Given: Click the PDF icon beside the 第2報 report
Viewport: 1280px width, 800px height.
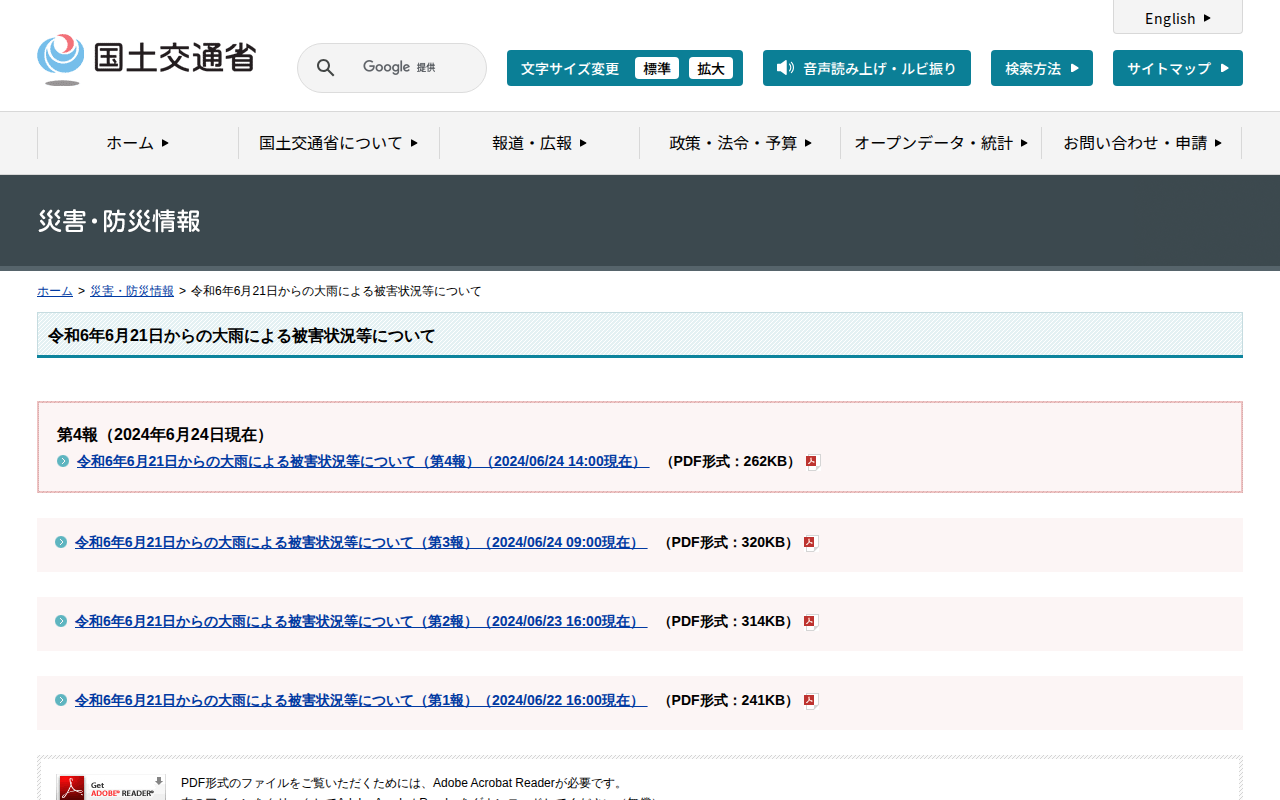Looking at the screenshot, I should coord(810,622).
